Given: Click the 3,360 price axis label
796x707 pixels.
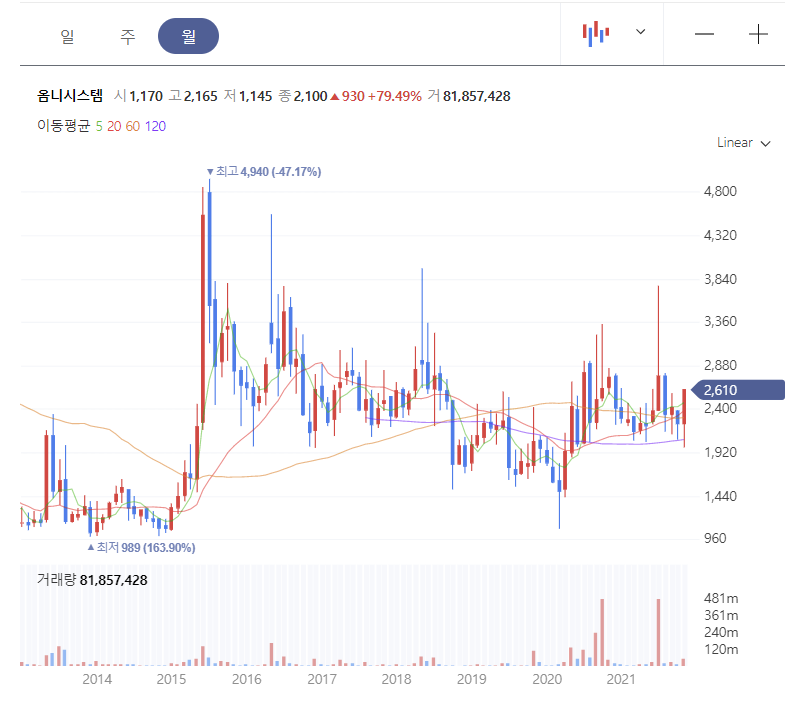Looking at the screenshot, I should [720, 321].
